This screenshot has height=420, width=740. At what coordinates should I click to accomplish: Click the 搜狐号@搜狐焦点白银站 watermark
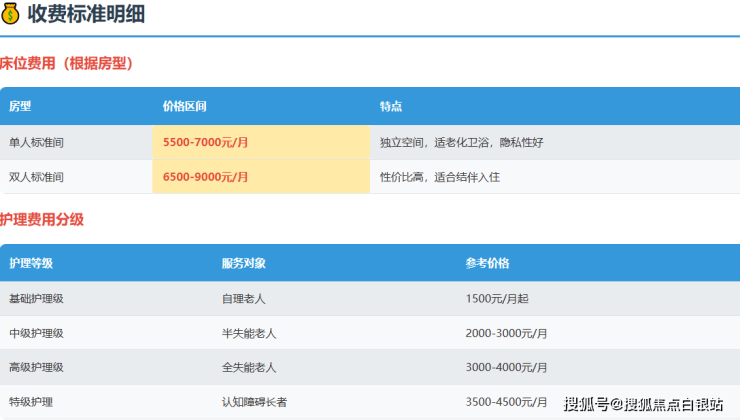643,404
